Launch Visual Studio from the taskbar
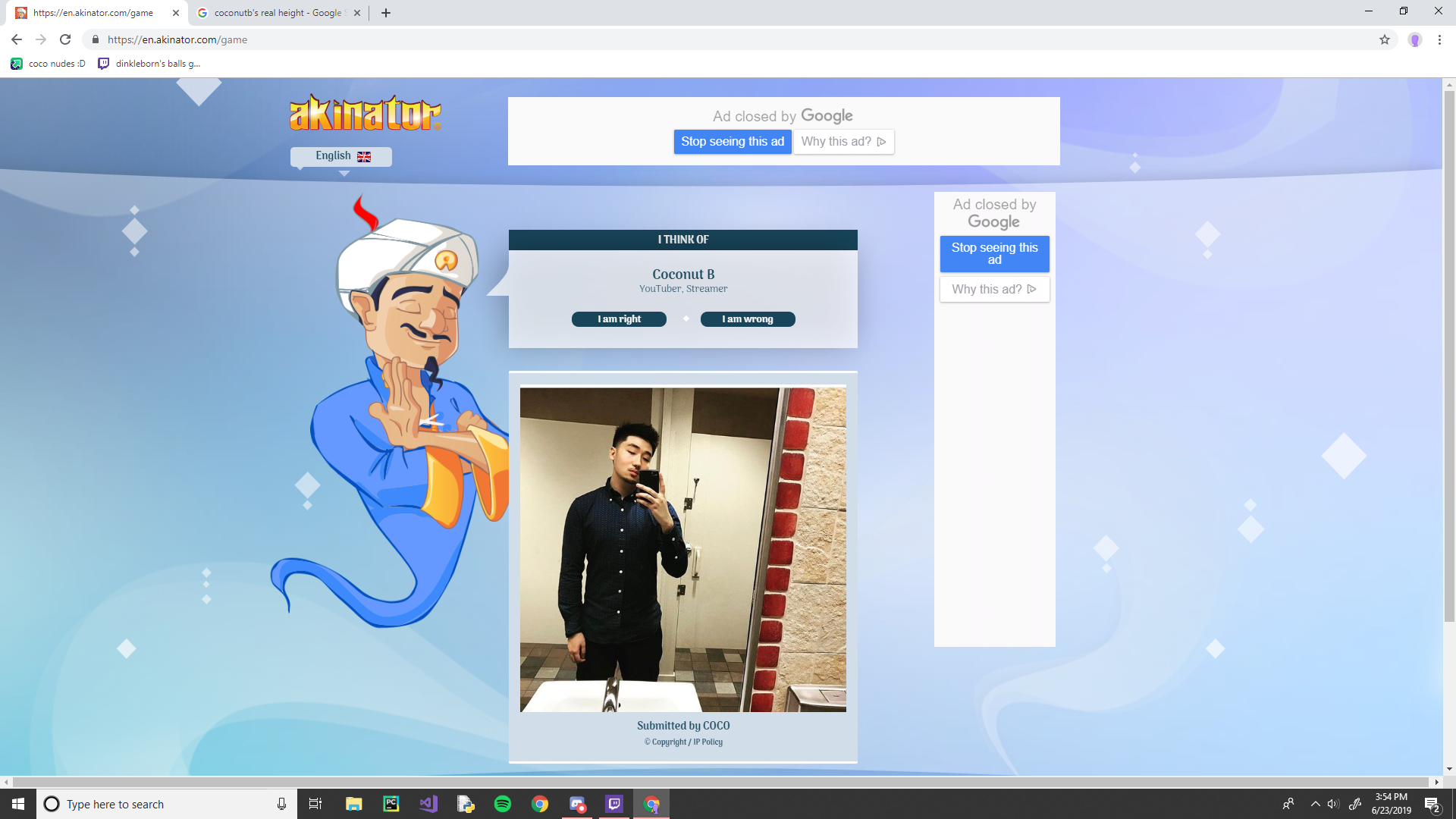 coord(428,804)
